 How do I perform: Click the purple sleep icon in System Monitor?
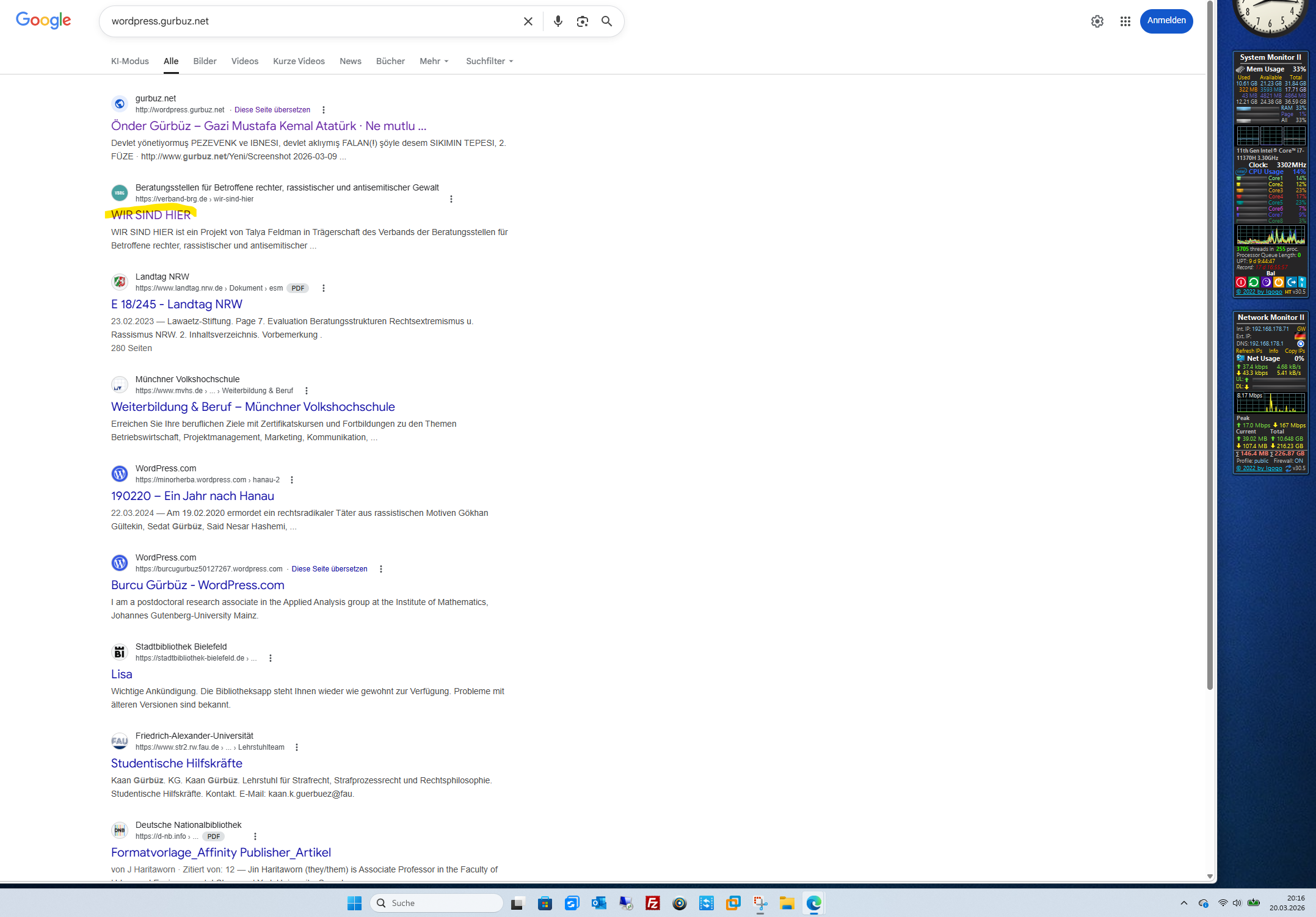pyautogui.click(x=1267, y=282)
